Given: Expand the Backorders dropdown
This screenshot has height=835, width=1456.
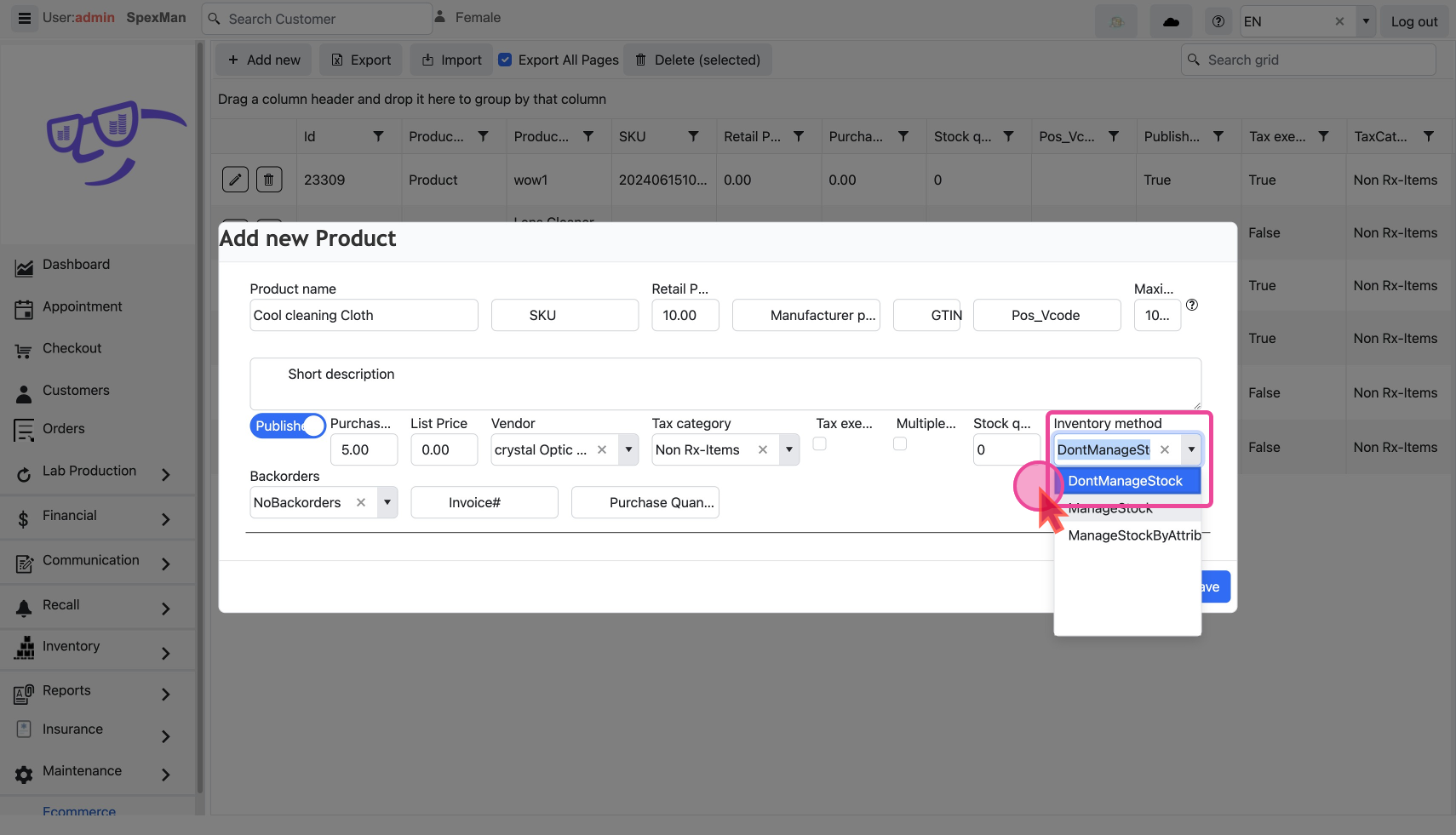Looking at the screenshot, I should [x=387, y=502].
